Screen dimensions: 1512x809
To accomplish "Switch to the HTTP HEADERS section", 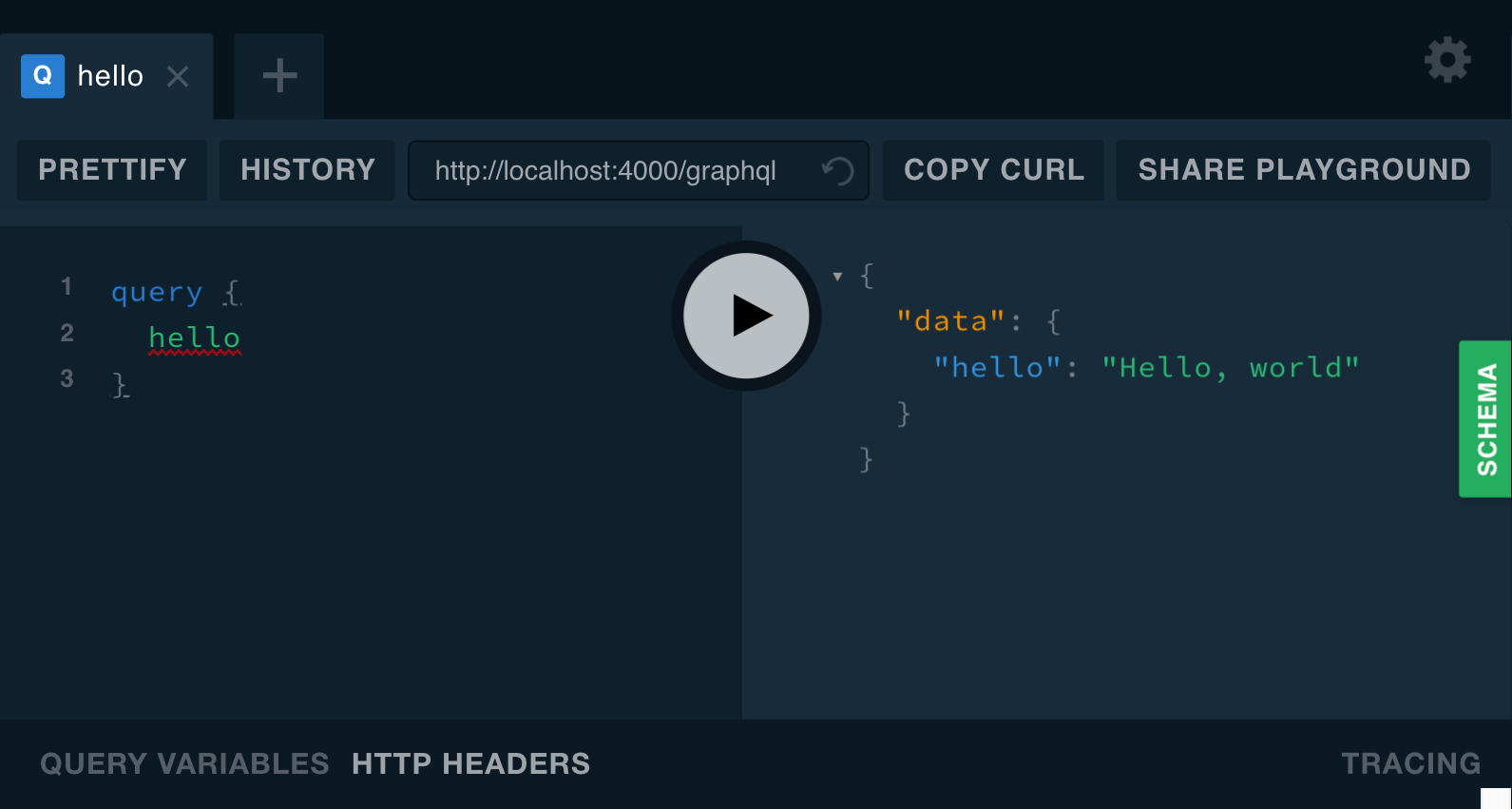I will [470, 763].
